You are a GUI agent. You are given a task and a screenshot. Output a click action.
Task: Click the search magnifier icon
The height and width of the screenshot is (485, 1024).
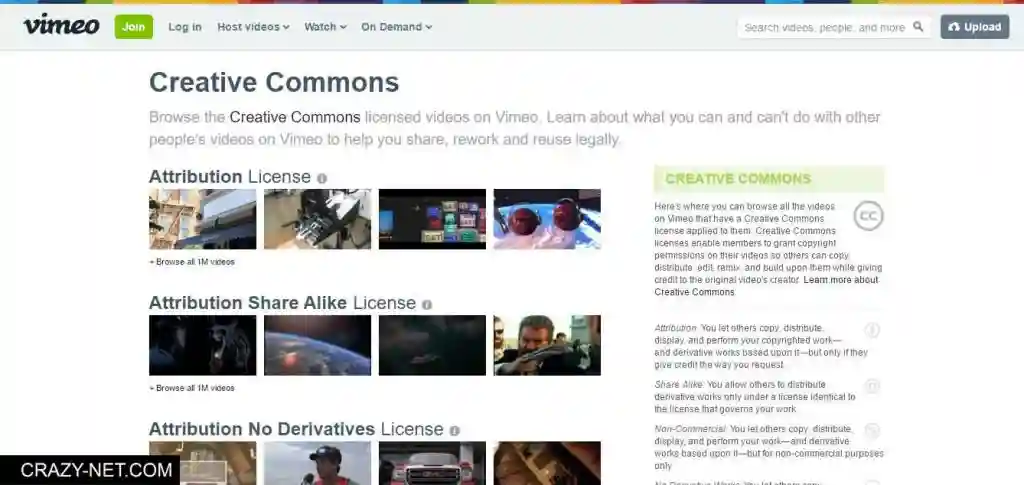[918, 27]
